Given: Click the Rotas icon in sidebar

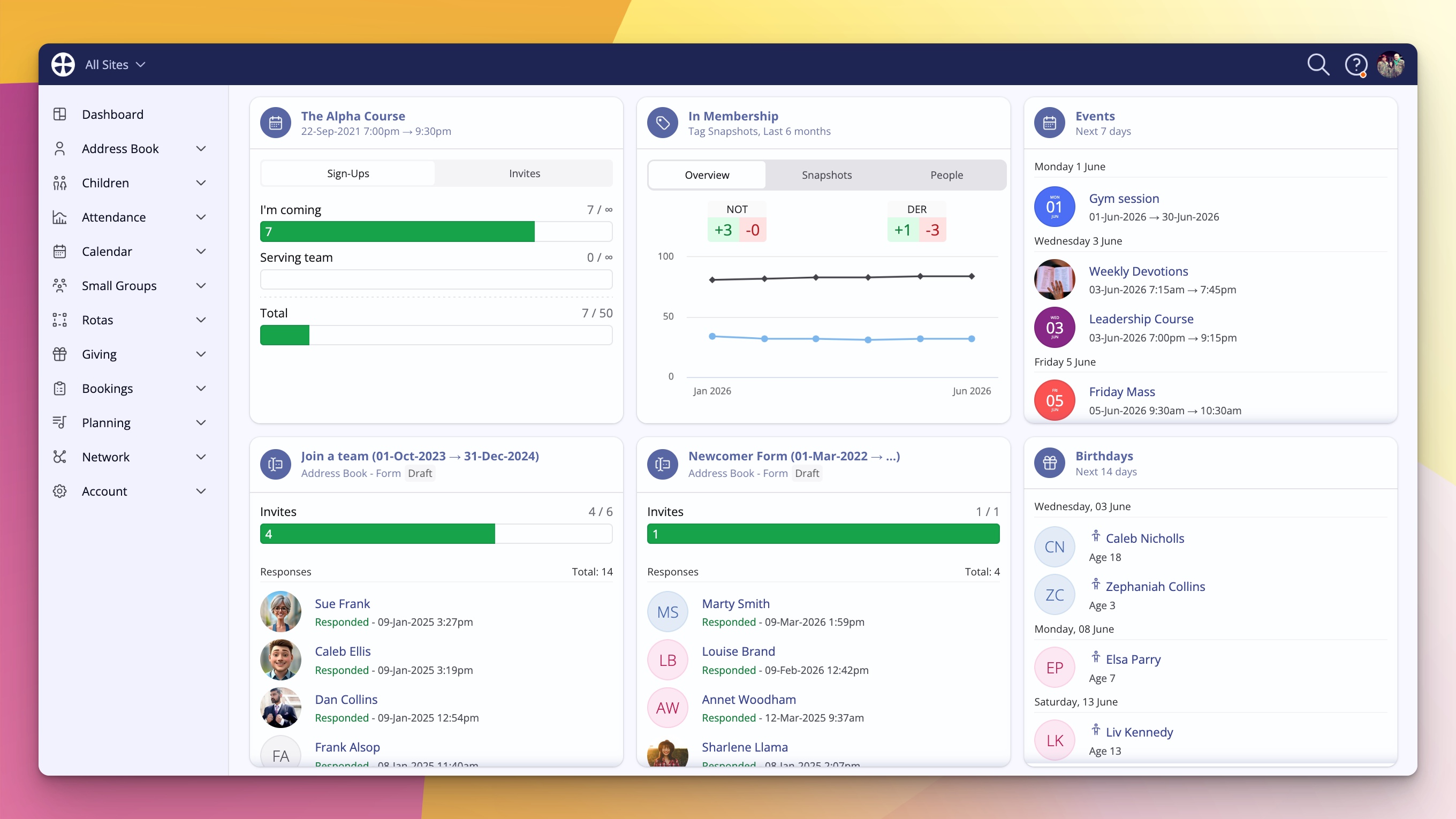Looking at the screenshot, I should click(x=59, y=320).
